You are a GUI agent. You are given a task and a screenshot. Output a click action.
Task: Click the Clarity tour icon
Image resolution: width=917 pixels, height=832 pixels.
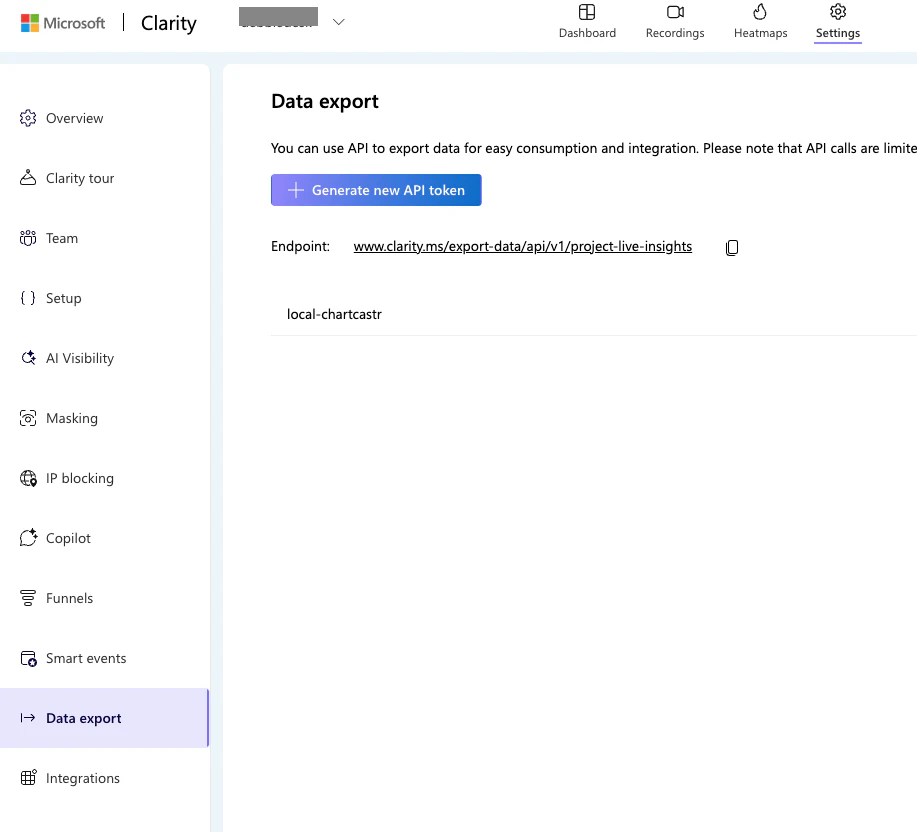click(27, 178)
